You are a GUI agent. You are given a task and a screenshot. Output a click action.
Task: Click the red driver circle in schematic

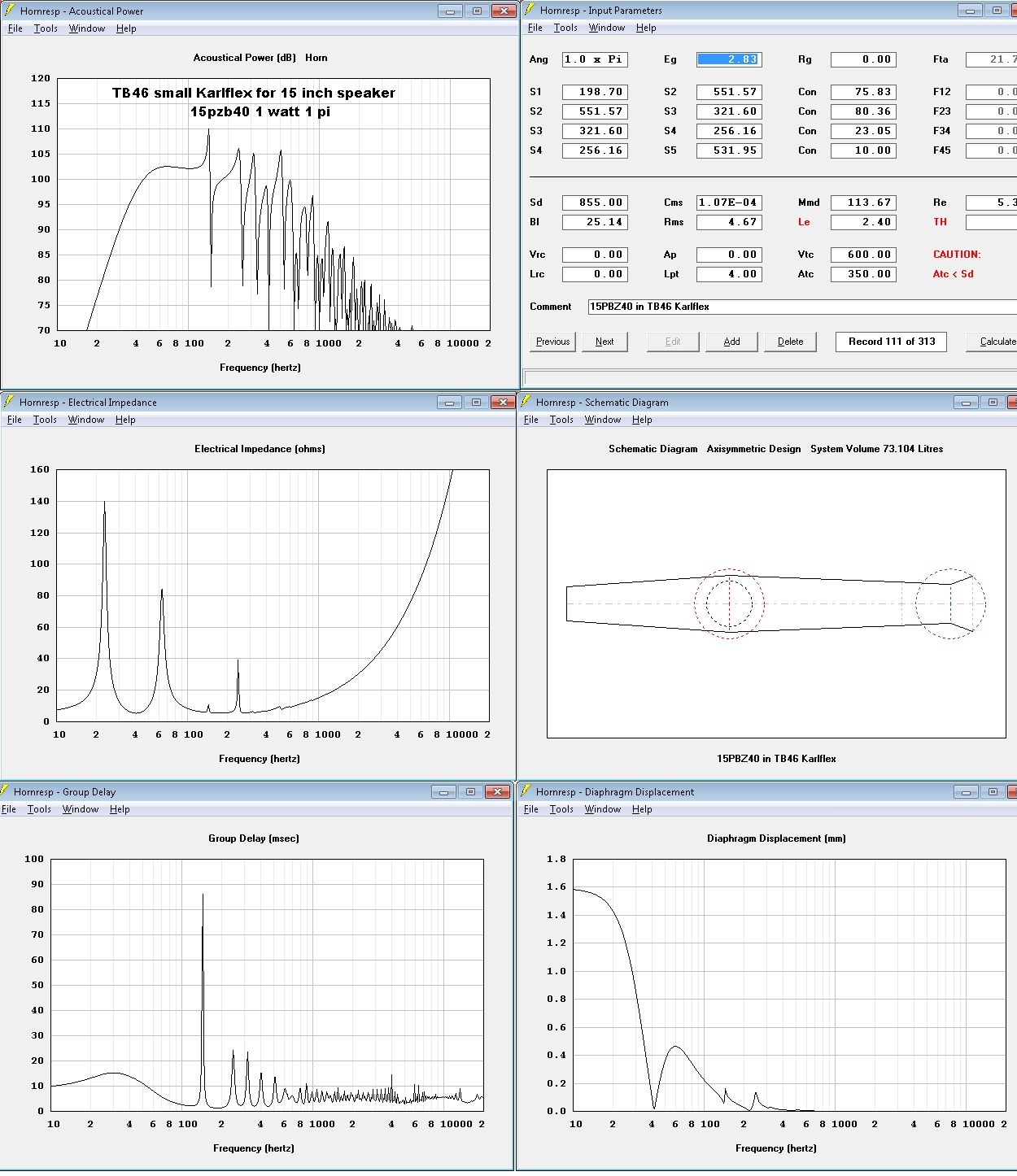click(x=729, y=603)
